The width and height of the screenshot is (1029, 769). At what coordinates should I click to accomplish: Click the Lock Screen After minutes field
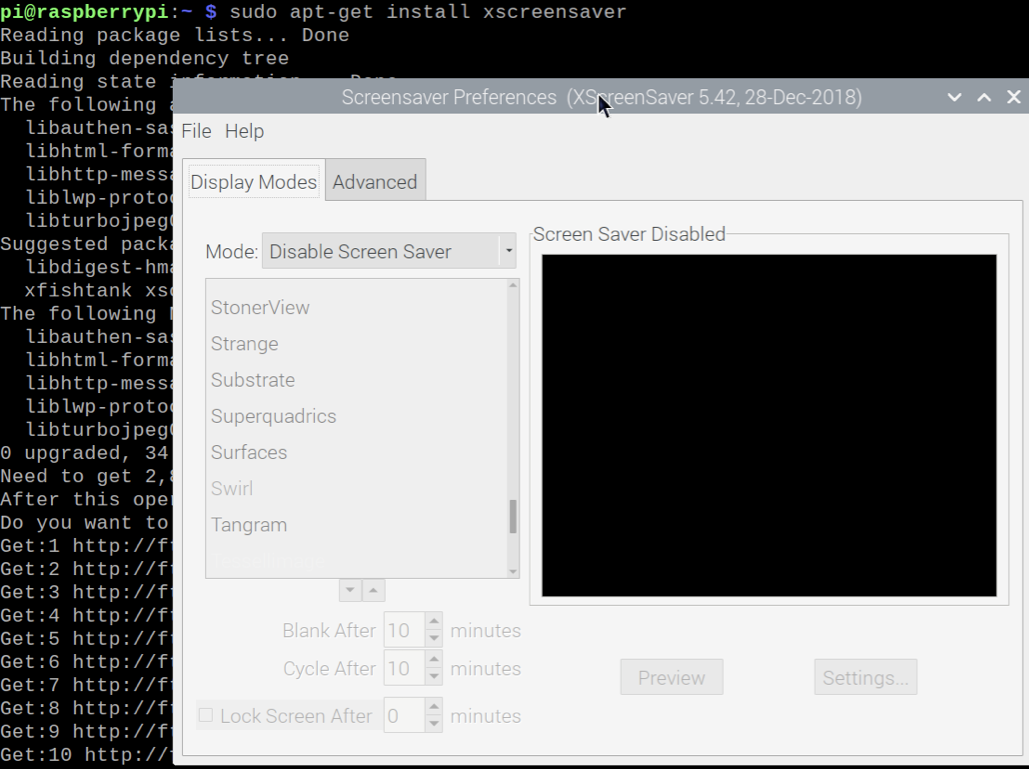pyautogui.click(x=404, y=716)
